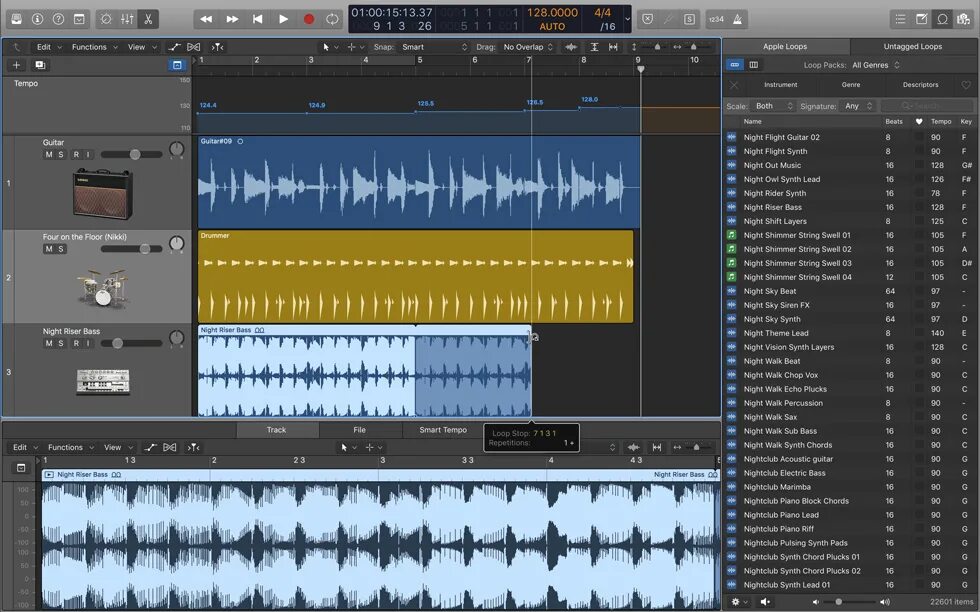Open the Library panel icon
Image resolution: width=980 pixels, height=612 pixels.
[x=15, y=19]
